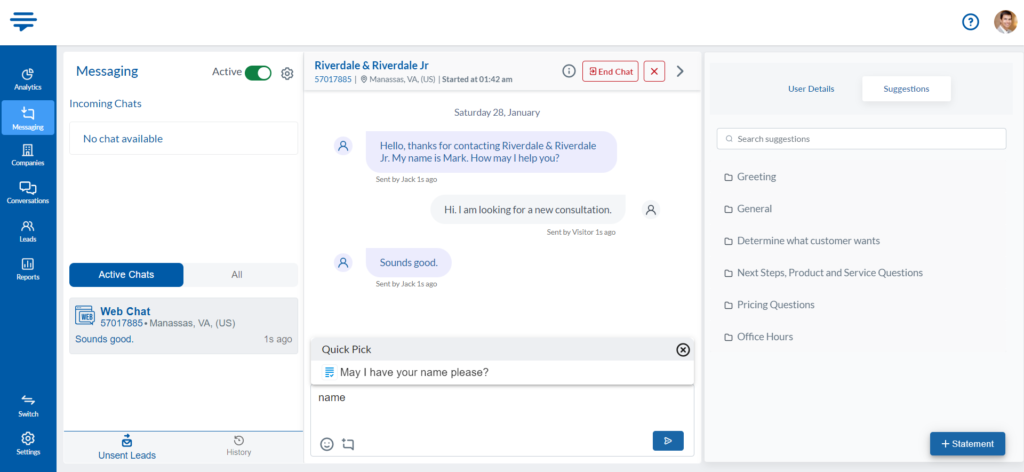Send the message with arrow button
Screen dimensions: 1024x472
(667, 441)
